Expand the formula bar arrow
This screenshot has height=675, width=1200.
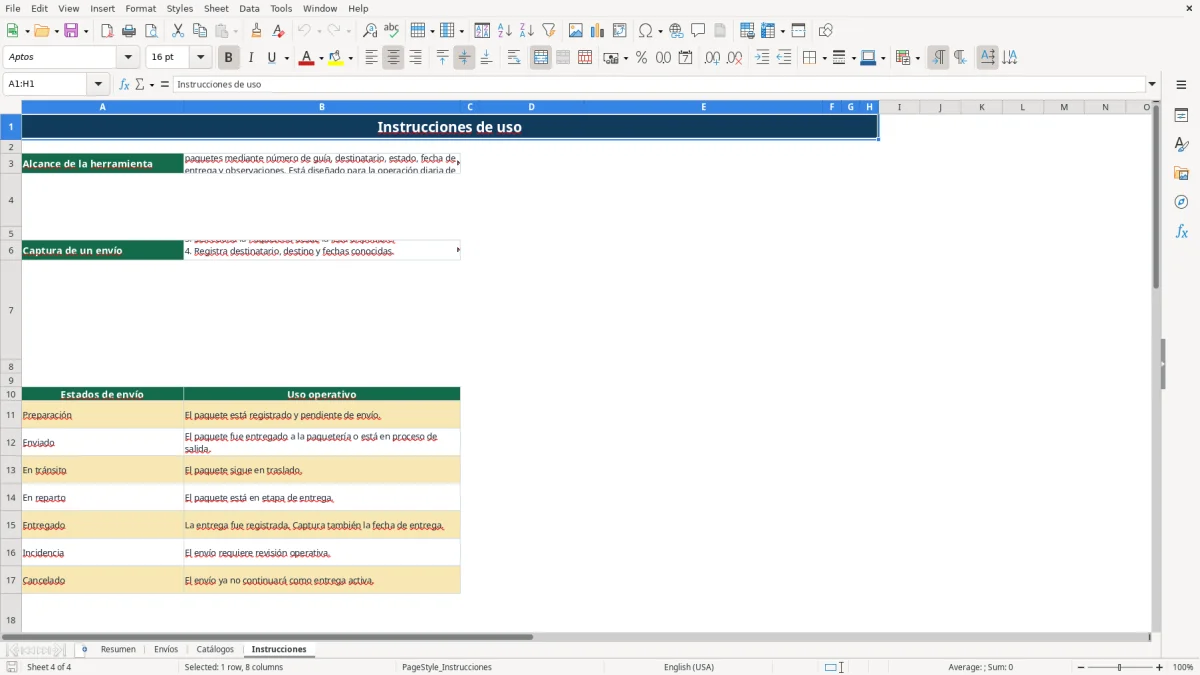point(1152,84)
